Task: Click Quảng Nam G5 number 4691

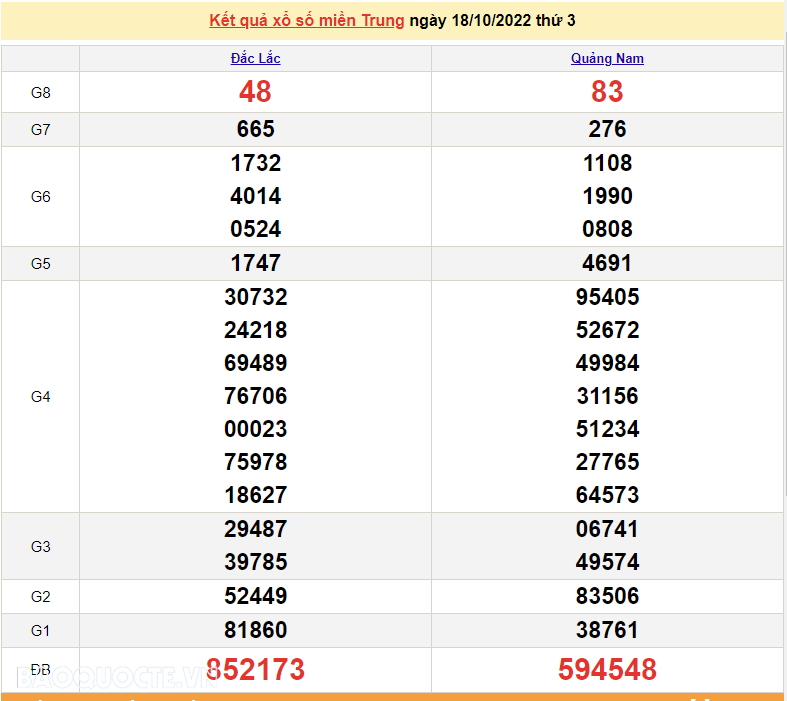Action: [607, 263]
